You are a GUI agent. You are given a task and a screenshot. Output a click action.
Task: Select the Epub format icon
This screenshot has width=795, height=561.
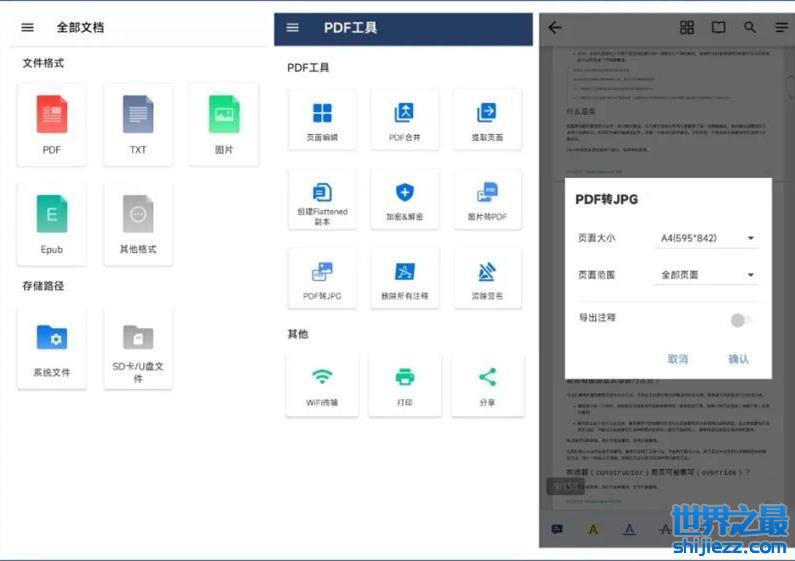52,222
